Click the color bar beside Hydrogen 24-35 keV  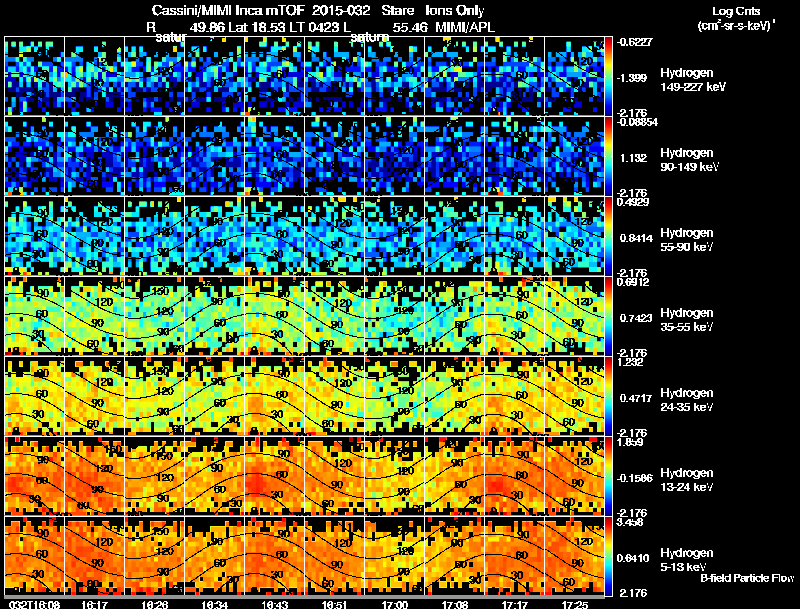coord(608,396)
